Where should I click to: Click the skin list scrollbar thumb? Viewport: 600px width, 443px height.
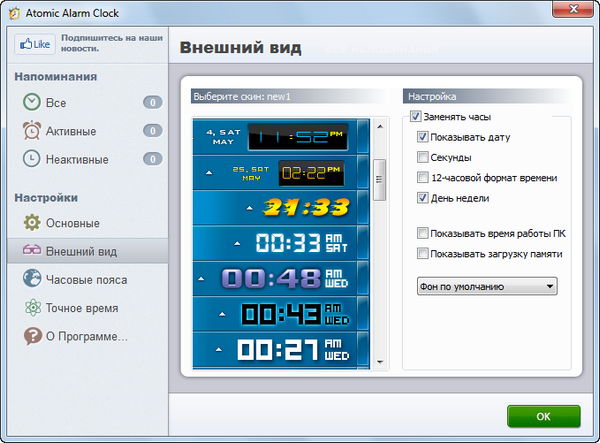pyautogui.click(x=379, y=180)
